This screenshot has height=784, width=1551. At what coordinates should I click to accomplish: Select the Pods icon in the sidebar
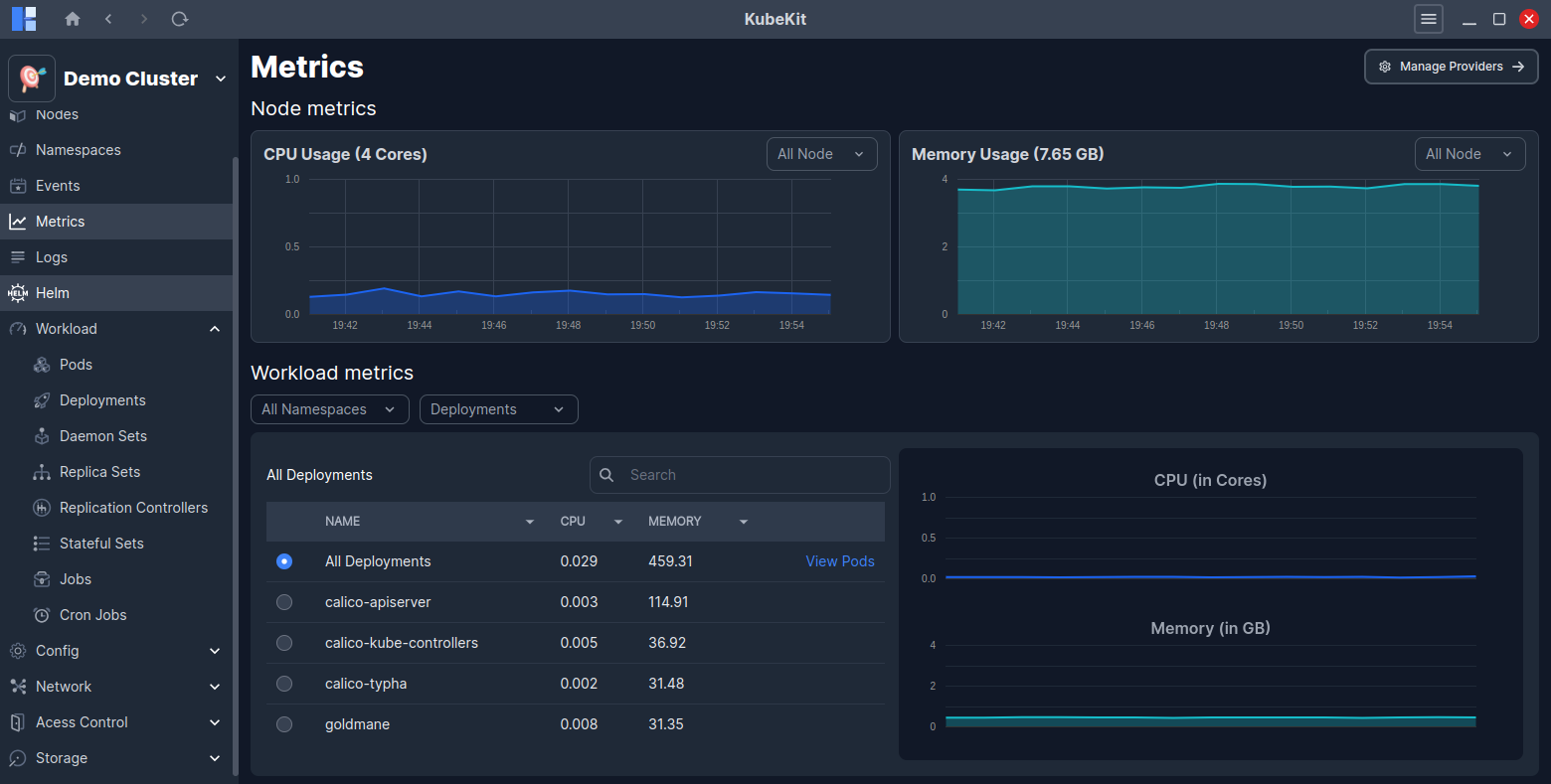[41, 364]
